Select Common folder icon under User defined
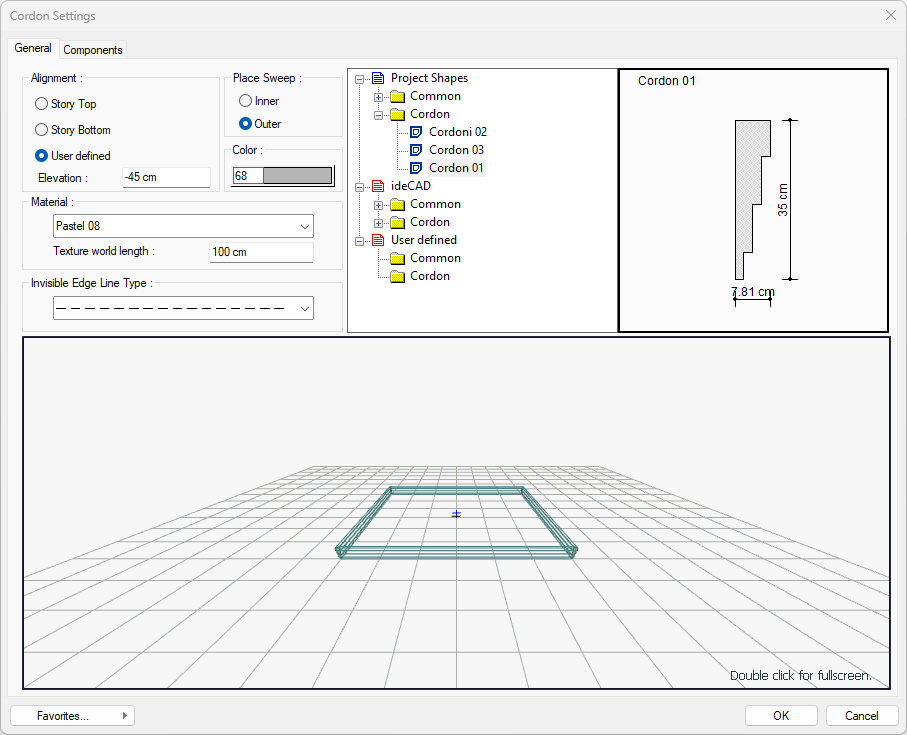 click(x=398, y=258)
